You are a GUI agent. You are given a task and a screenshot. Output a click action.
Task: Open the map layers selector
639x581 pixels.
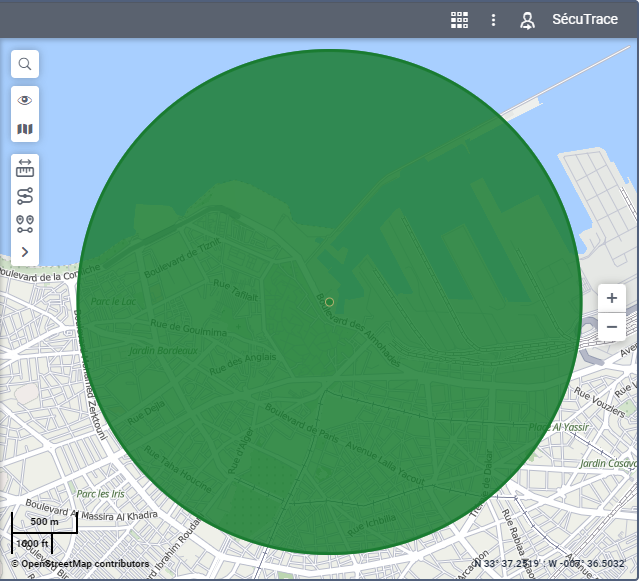tap(25, 129)
